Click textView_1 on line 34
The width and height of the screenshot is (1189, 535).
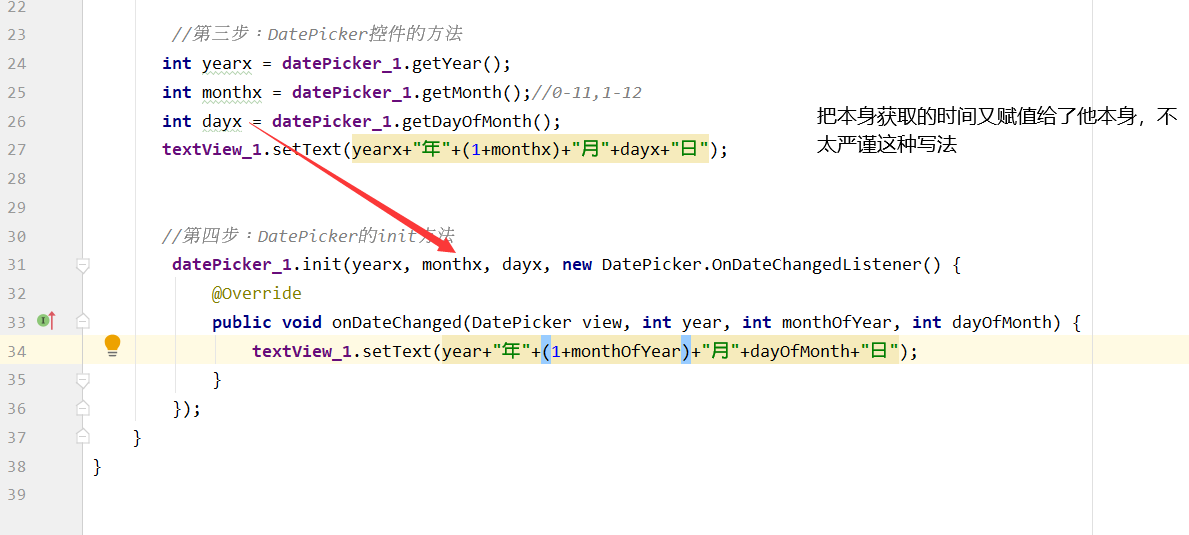[x=302, y=351]
